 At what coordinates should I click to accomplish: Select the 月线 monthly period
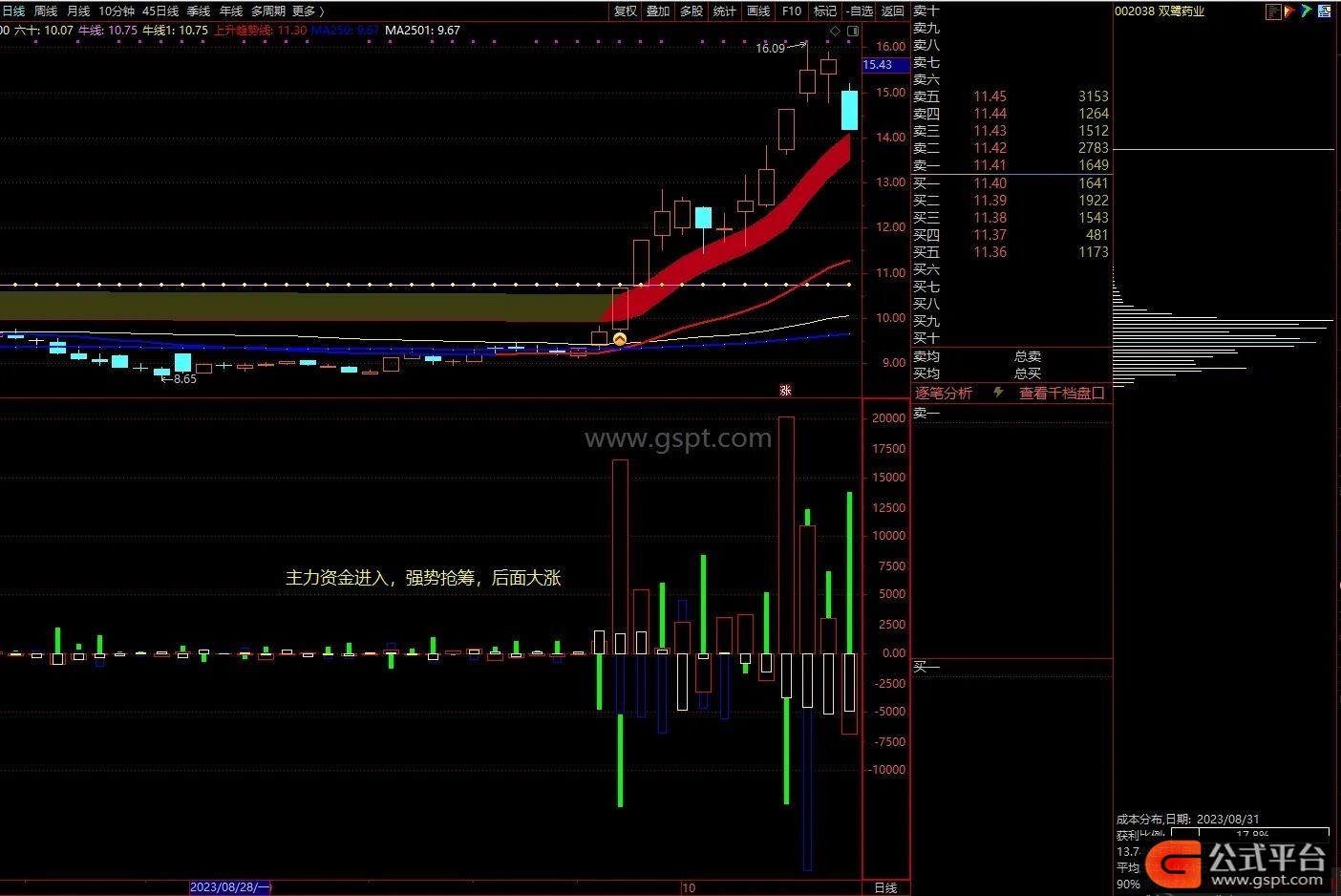(x=78, y=11)
